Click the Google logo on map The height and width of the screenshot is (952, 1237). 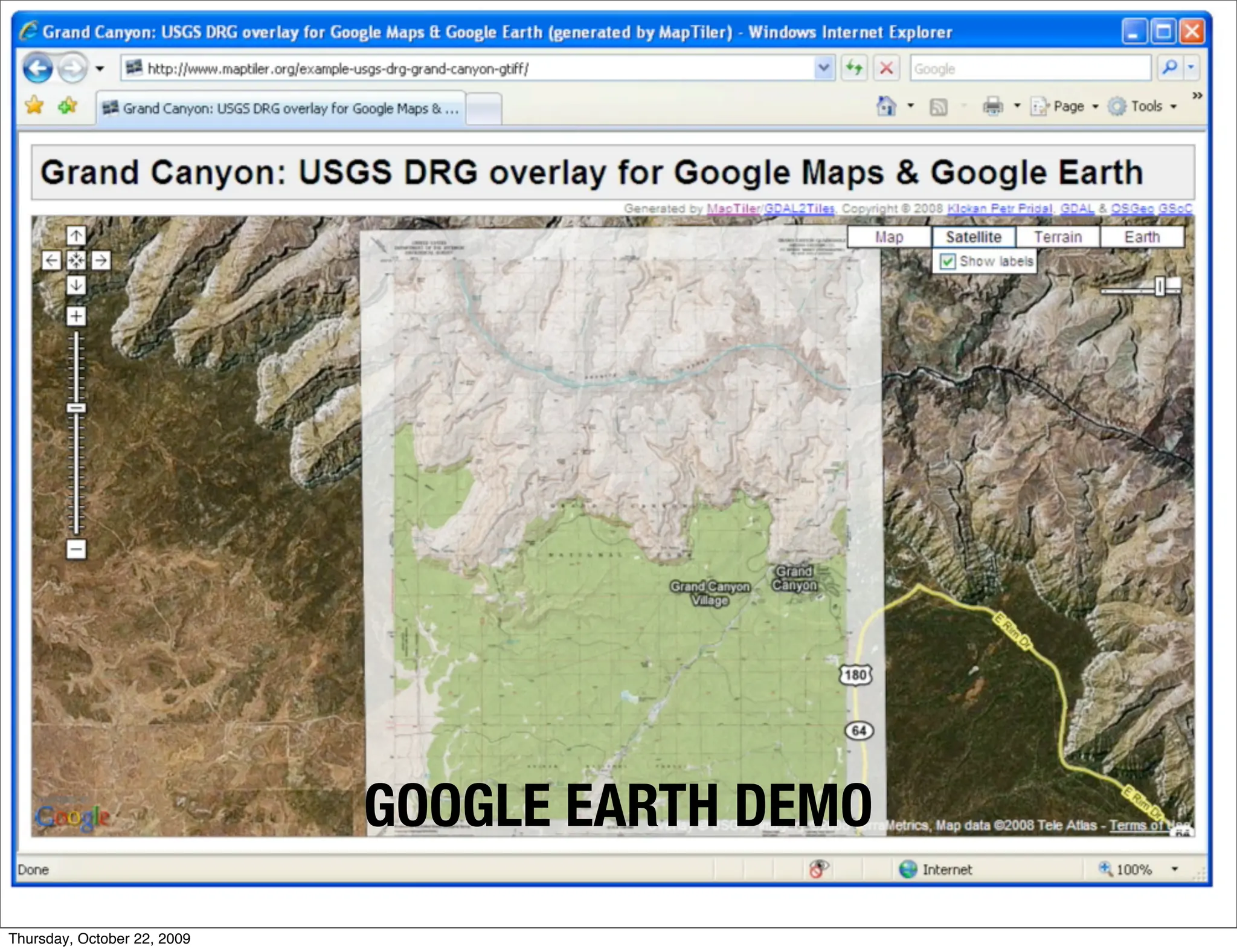(72, 817)
